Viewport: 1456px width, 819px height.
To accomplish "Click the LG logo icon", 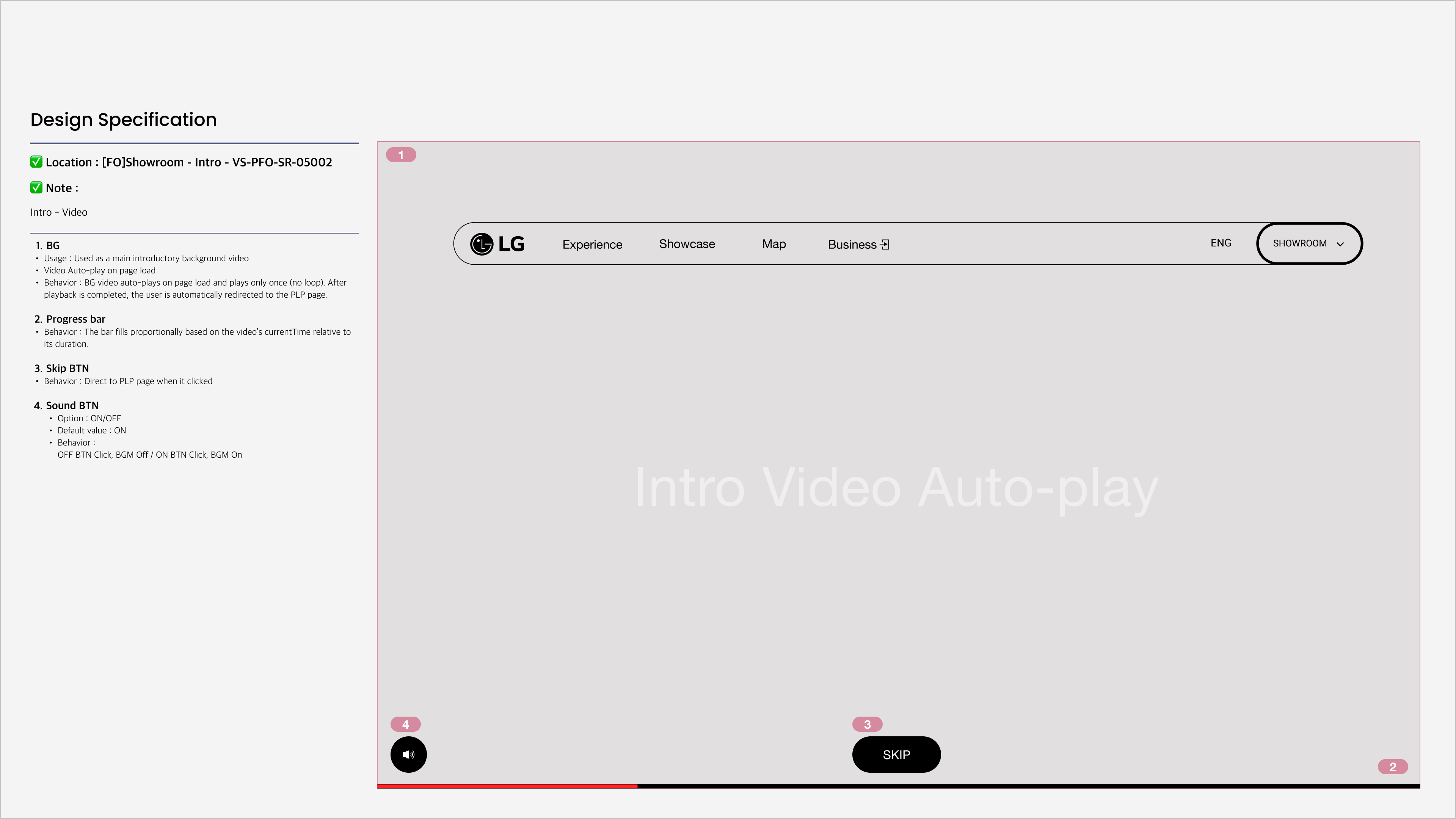I will [x=482, y=244].
